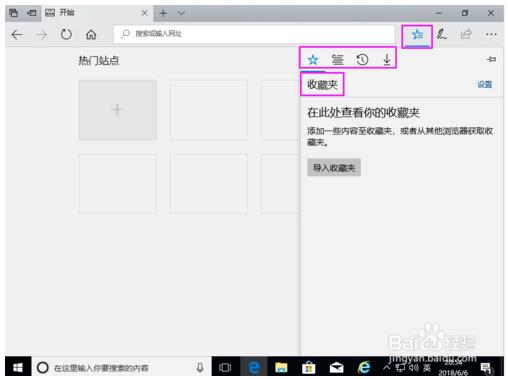Switch to the Reading list tab
508x379 pixels.
coord(337,60)
